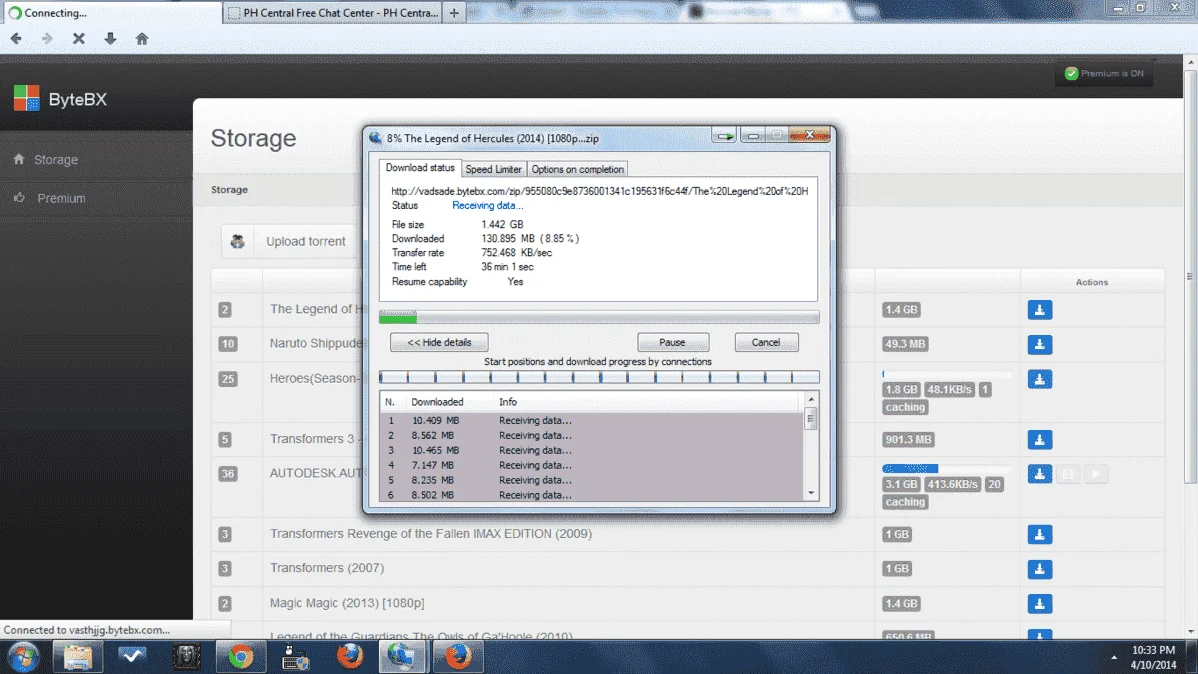The height and width of the screenshot is (674, 1198).
Task: Open Chrome from the taskbar
Action: click(x=241, y=656)
